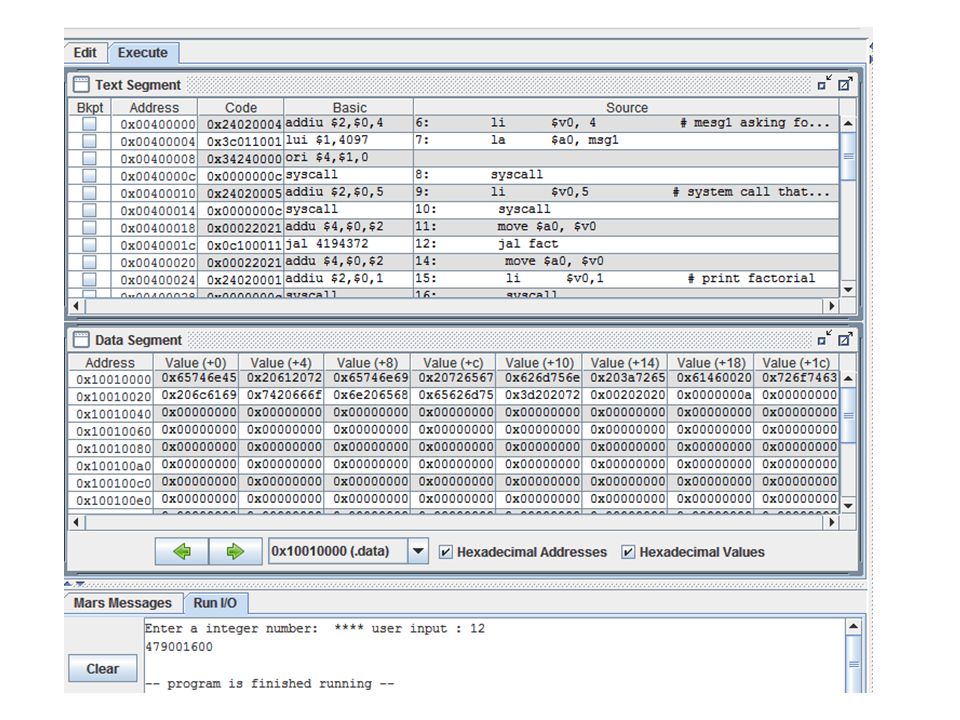Select data address row 0x10010020

point(111,397)
